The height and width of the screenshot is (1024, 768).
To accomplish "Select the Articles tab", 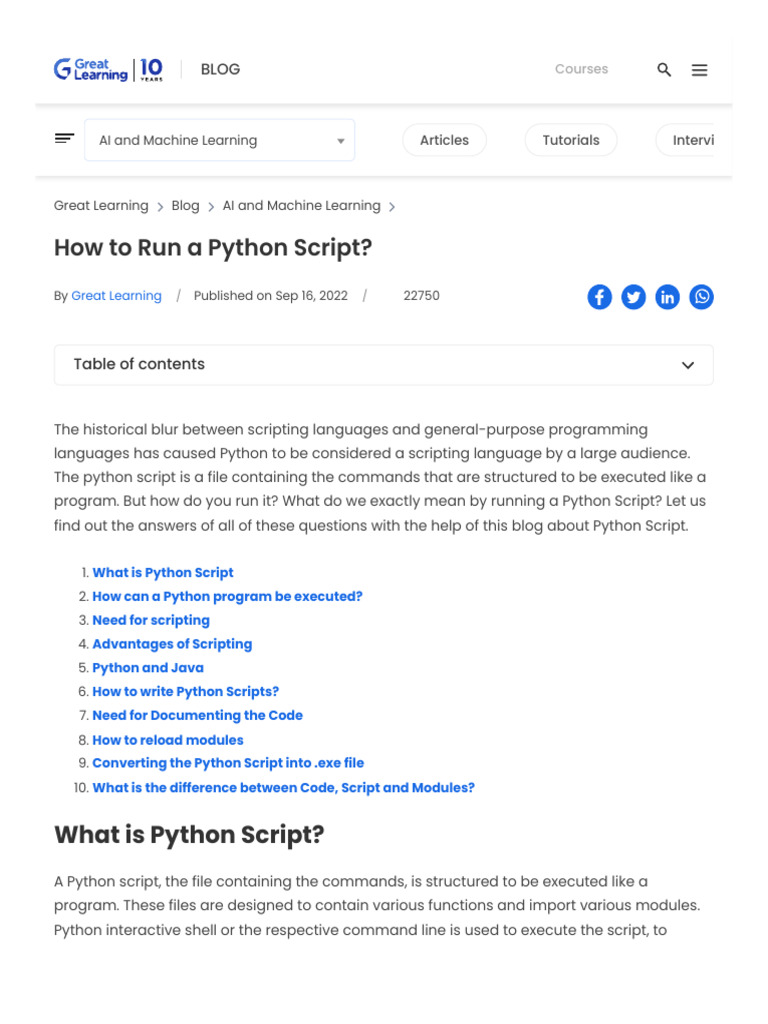I will (444, 140).
